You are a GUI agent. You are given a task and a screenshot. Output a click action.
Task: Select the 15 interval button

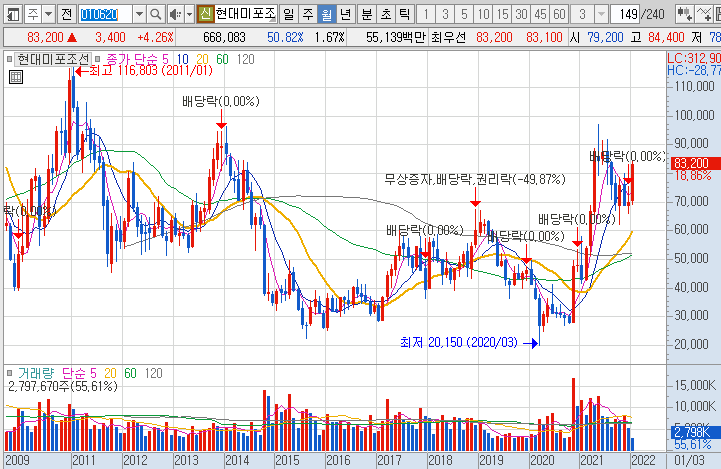[x=502, y=14]
